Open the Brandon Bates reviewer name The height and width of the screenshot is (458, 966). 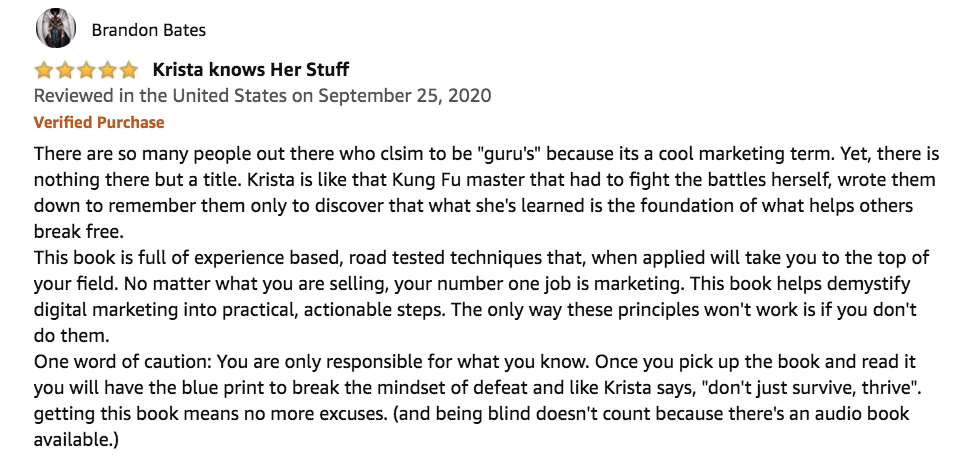pyautogui.click(x=148, y=30)
